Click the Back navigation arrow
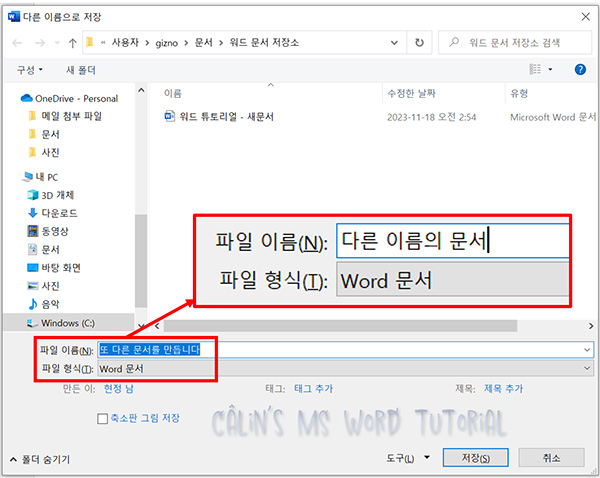The height and width of the screenshot is (478, 600). pos(17,42)
